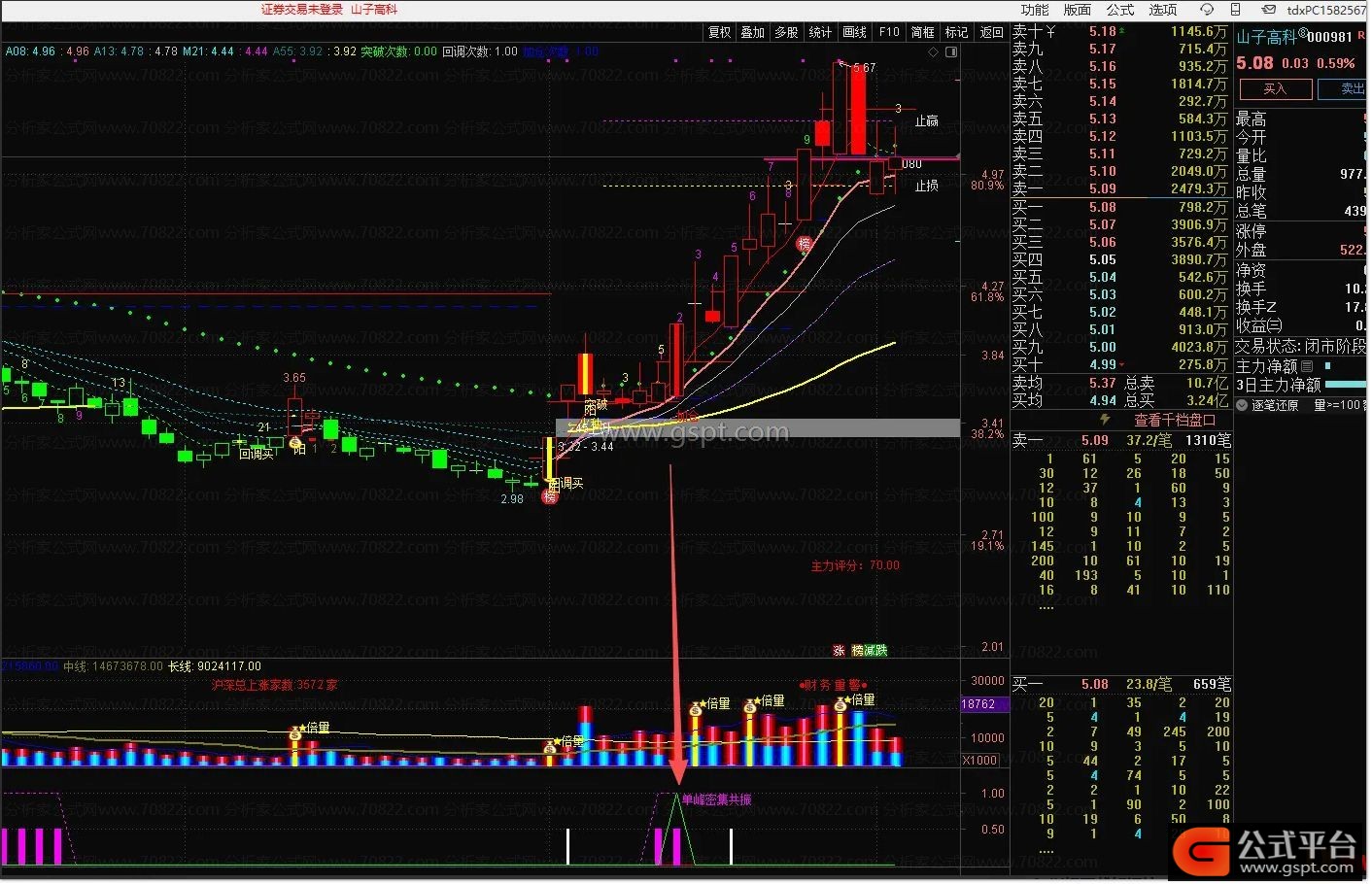The image size is (1372, 884).
Task: Click the 查看千档盘口 link
Action: pyautogui.click(x=1175, y=420)
